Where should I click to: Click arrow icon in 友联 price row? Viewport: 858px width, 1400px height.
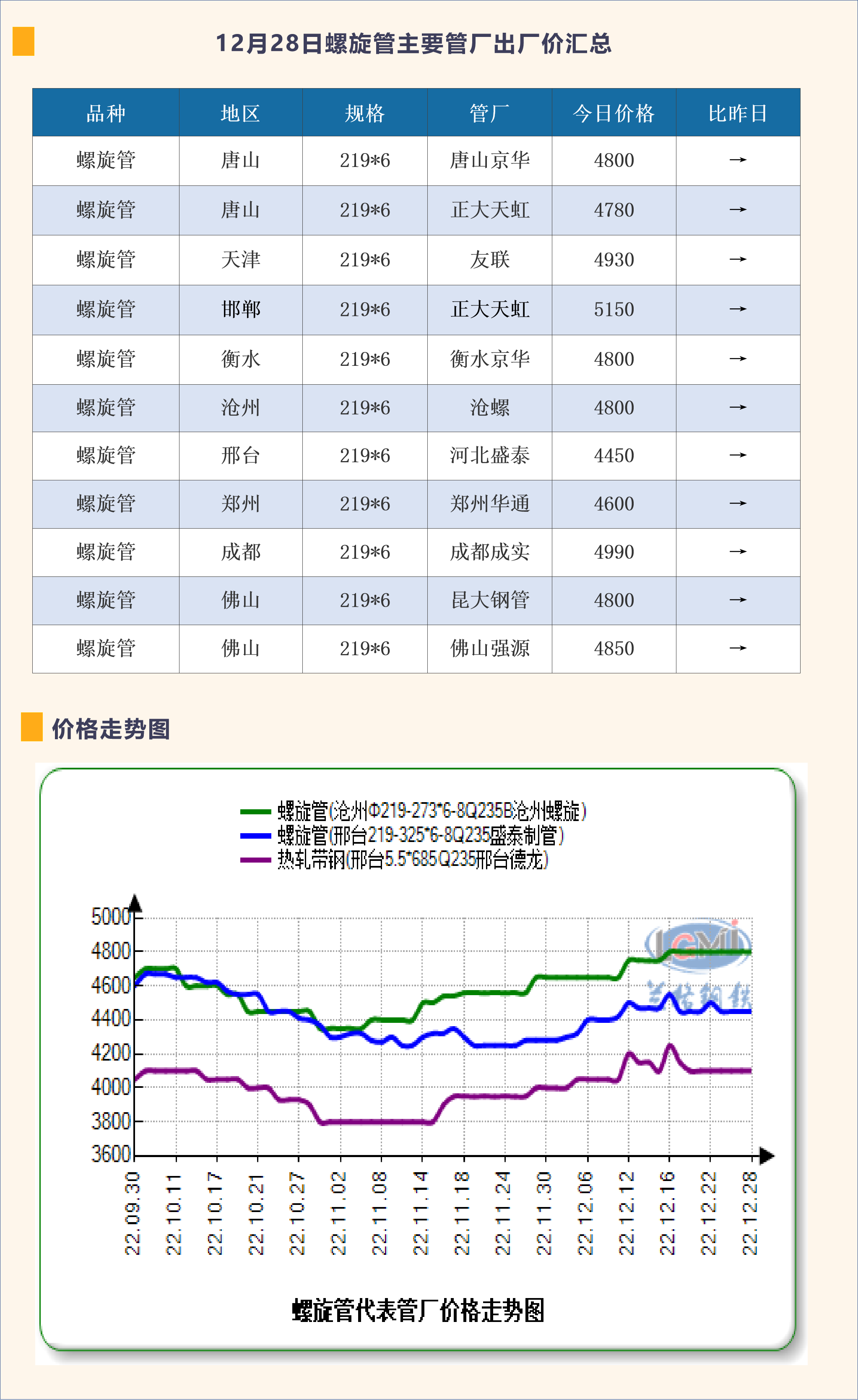coord(738,260)
